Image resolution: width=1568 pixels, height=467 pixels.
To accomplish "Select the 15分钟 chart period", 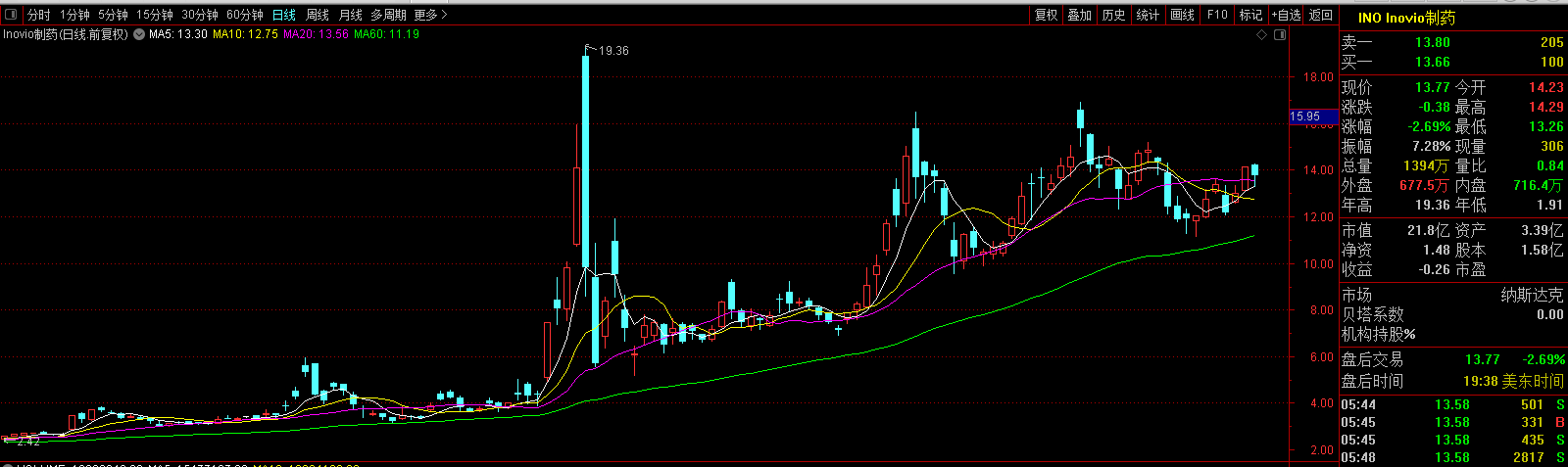I will [x=155, y=15].
